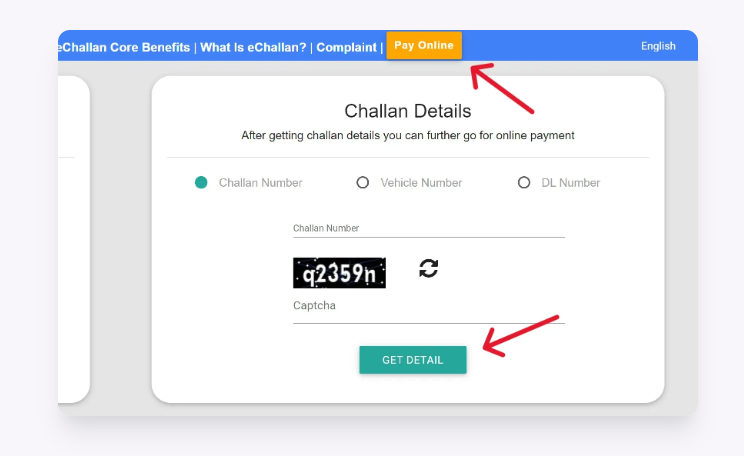Viewport: 744px width, 456px height.
Task: Click the orange Pay Online button
Action: [424, 46]
